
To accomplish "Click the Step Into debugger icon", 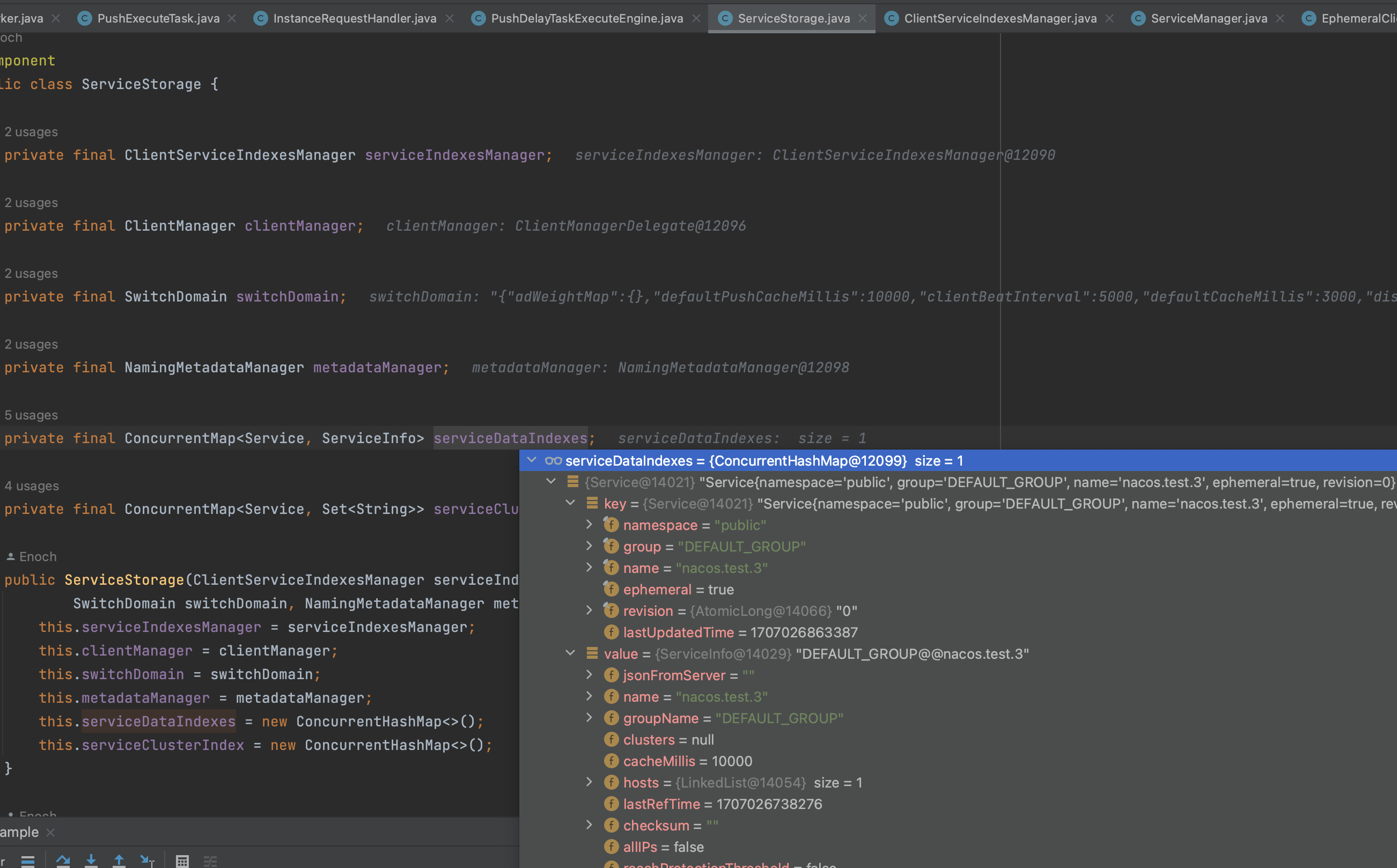I will click(x=91, y=860).
